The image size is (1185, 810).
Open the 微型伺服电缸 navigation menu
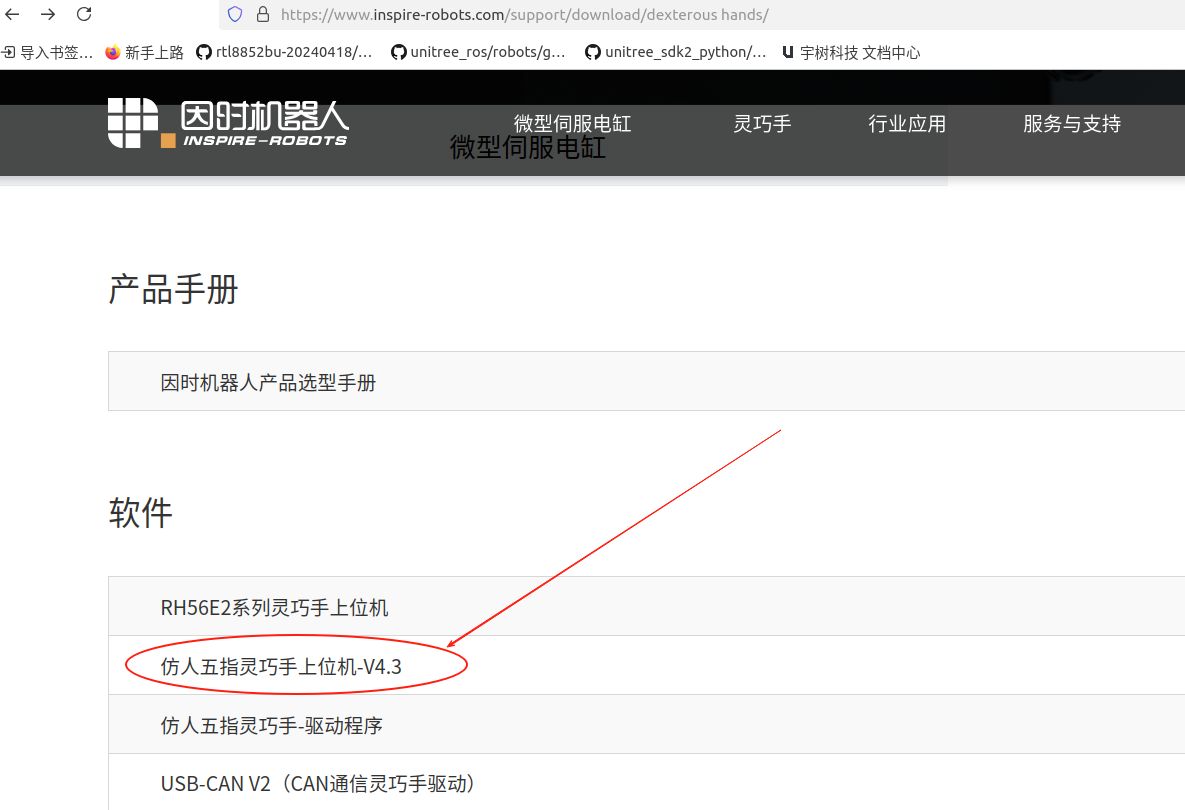(x=572, y=123)
